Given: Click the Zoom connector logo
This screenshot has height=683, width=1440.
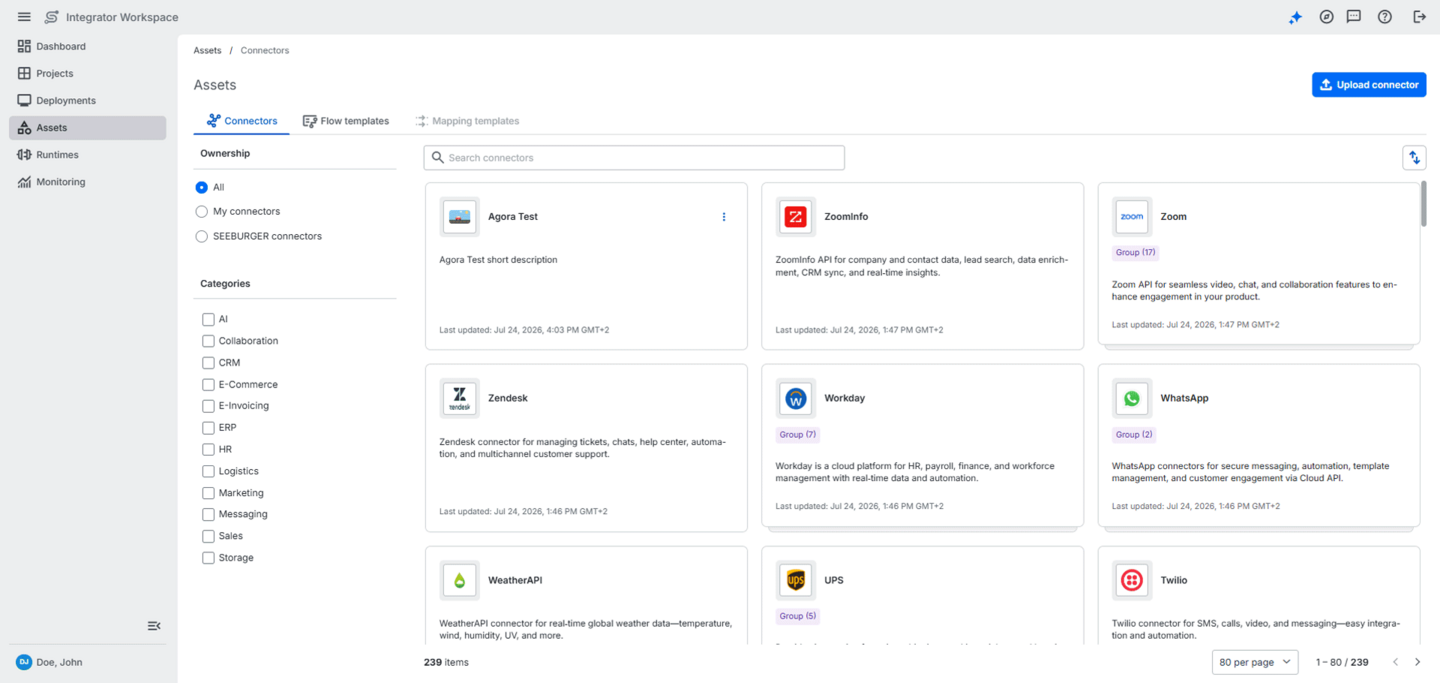Looking at the screenshot, I should point(1132,217).
